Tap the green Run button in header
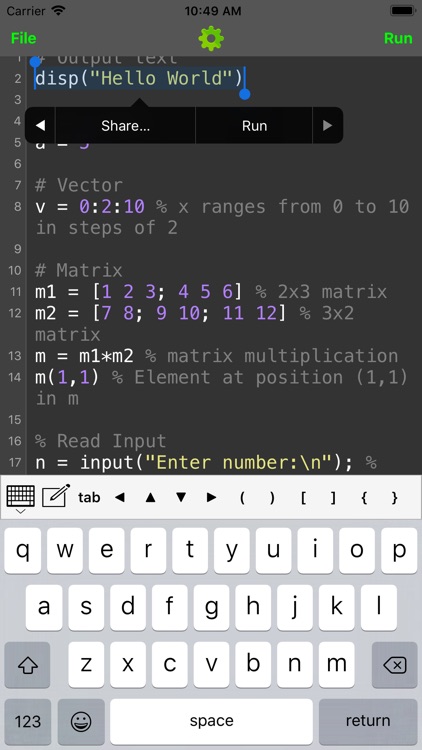Viewport: 422px width, 750px height. tap(398, 38)
